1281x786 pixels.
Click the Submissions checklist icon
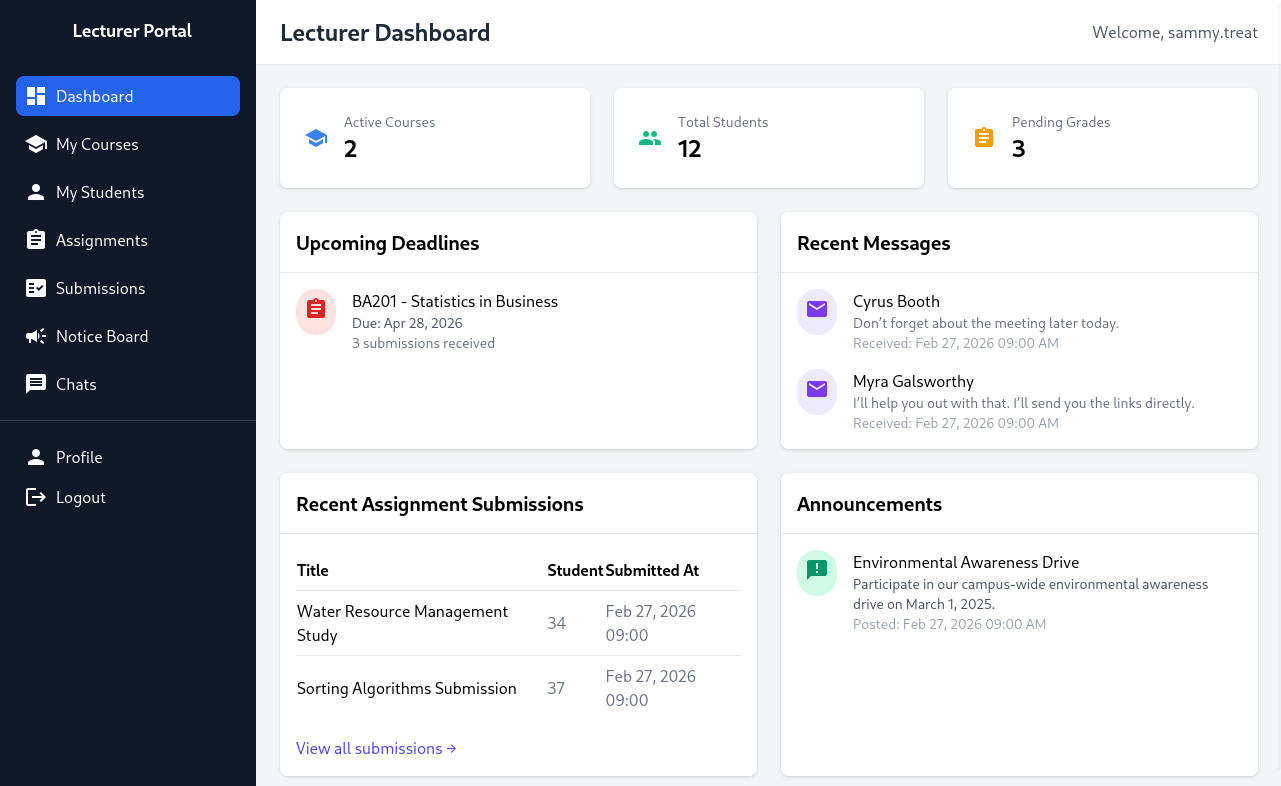tap(36, 288)
